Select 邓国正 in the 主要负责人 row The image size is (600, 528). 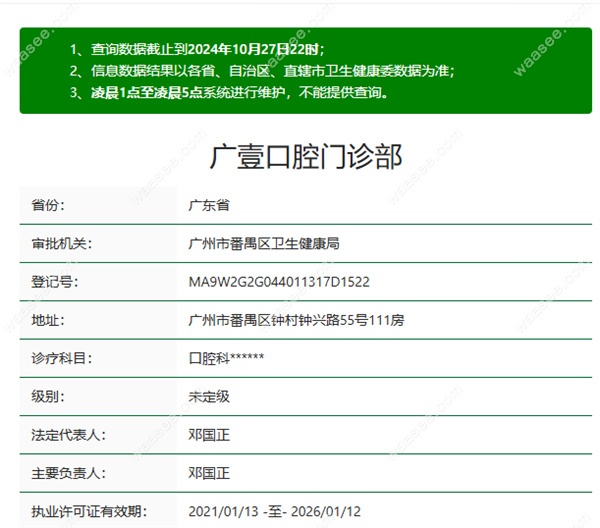(x=209, y=473)
